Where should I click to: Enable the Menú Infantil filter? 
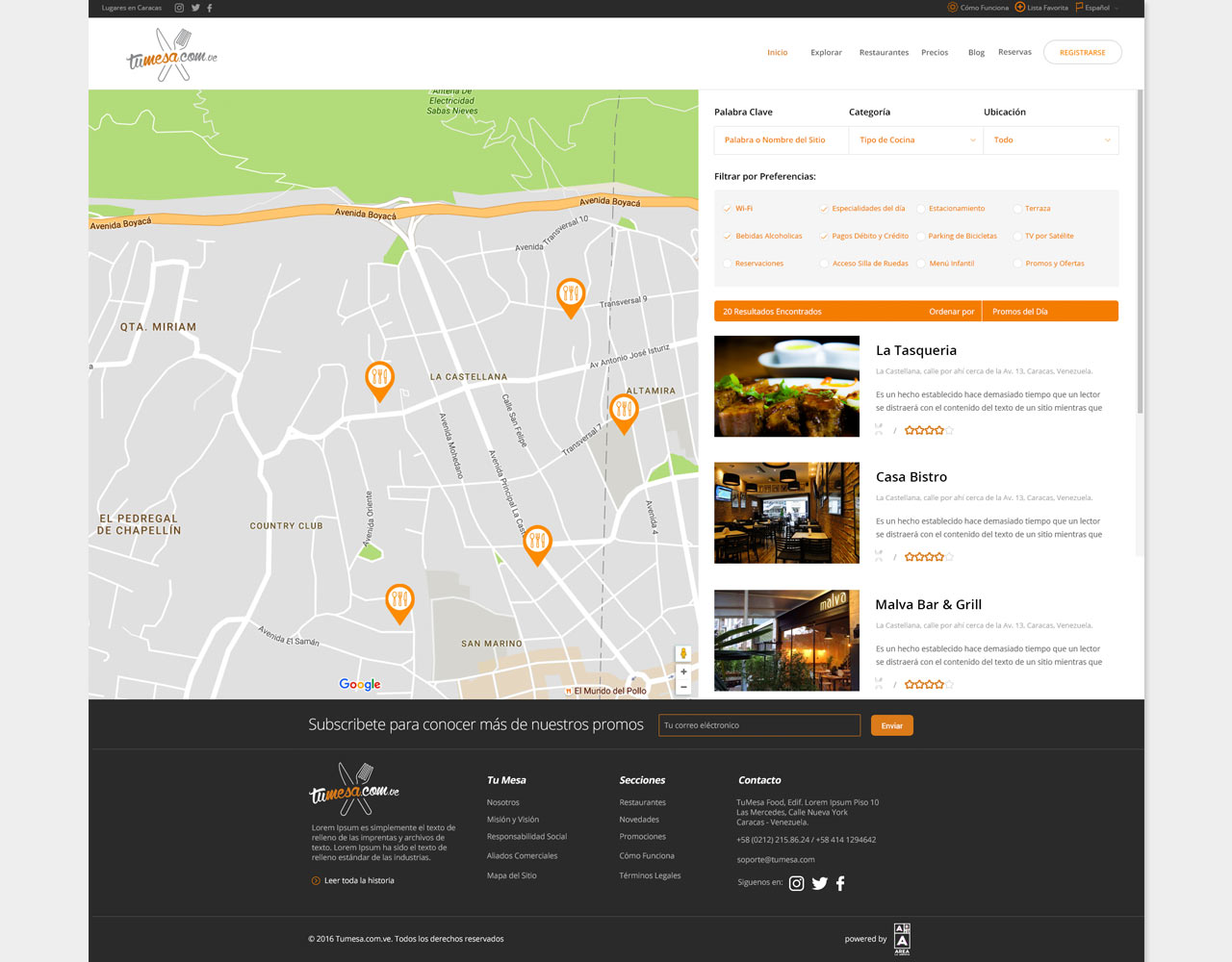pyautogui.click(x=921, y=264)
